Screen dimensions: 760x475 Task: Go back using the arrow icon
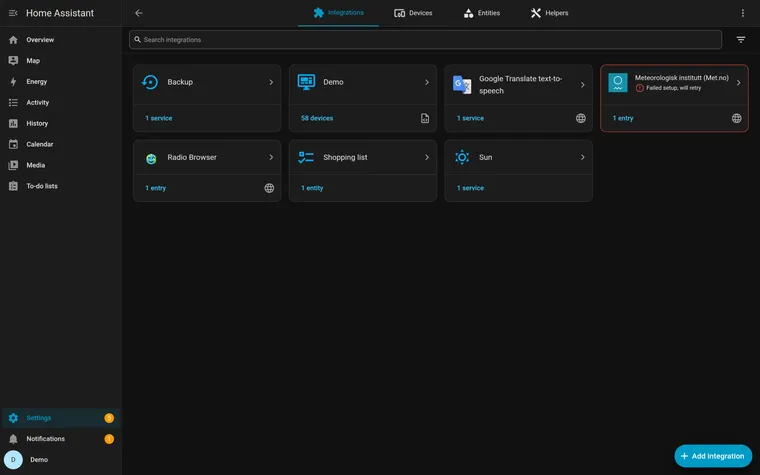pos(139,13)
